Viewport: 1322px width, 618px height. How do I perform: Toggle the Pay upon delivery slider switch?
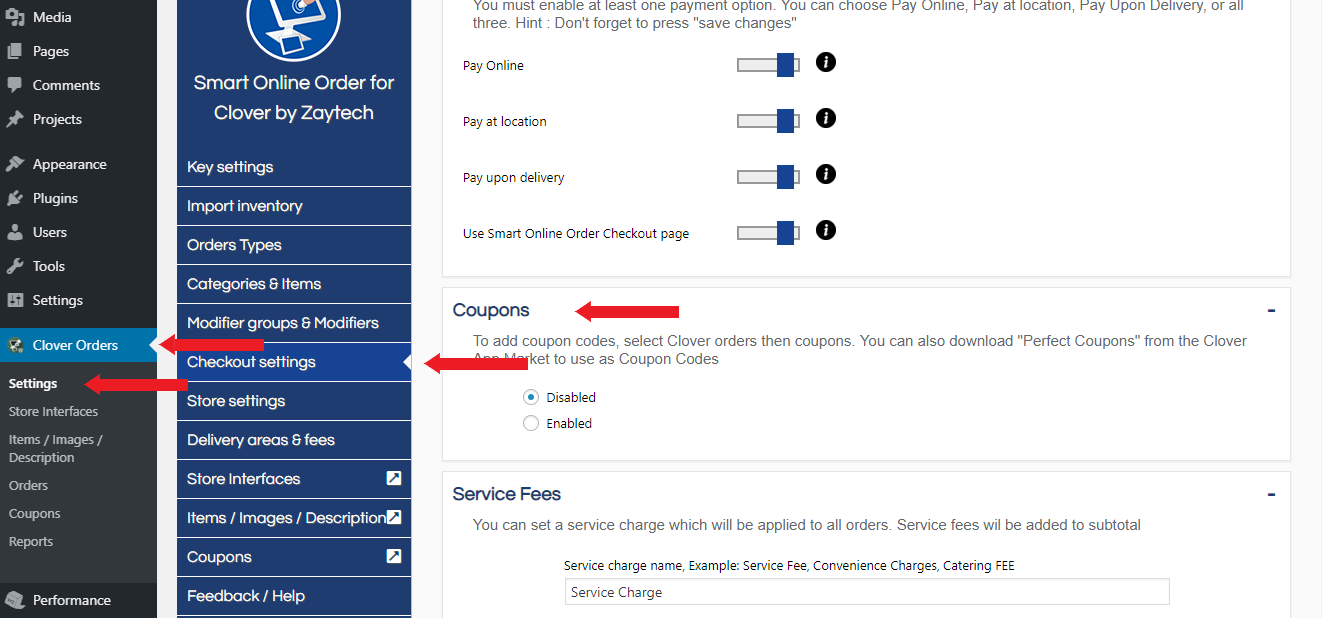click(767, 178)
